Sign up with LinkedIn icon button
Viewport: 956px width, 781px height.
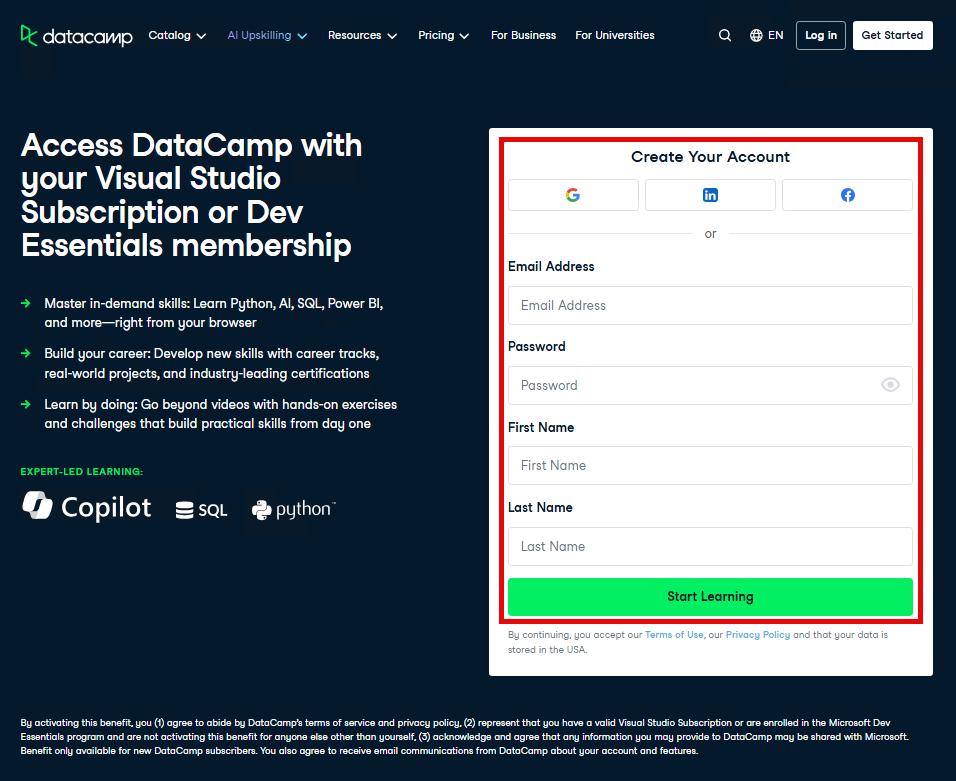pyautogui.click(x=710, y=195)
